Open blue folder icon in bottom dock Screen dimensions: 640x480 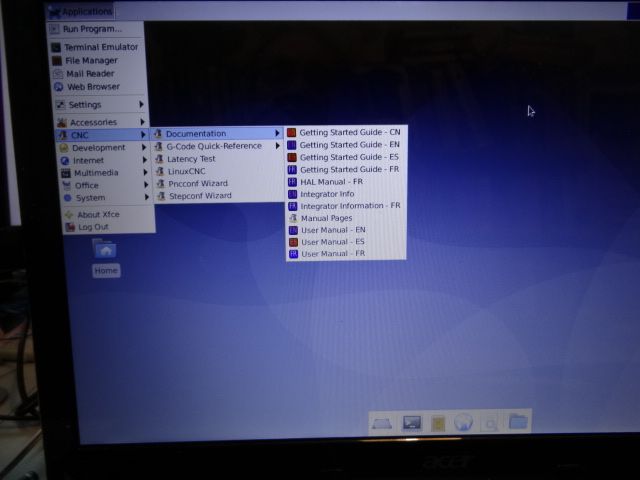tap(518, 421)
